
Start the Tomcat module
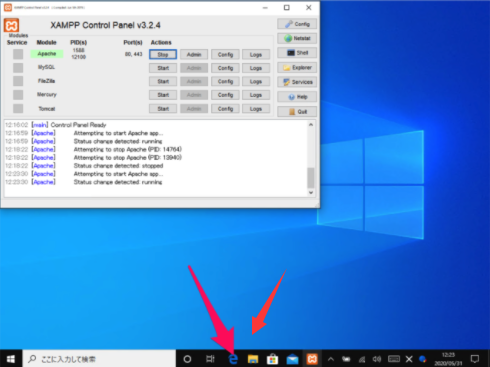(163, 109)
